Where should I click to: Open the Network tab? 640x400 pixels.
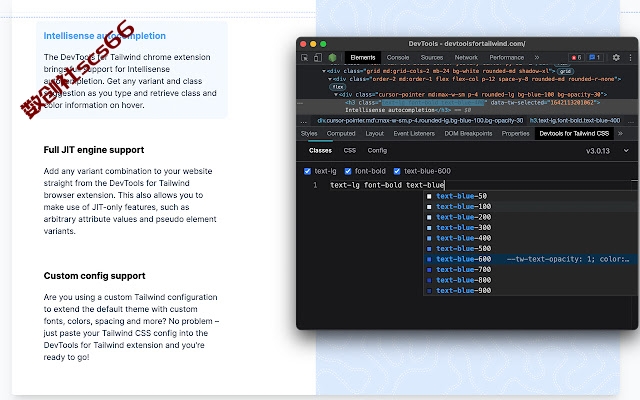pyautogui.click(x=466, y=58)
